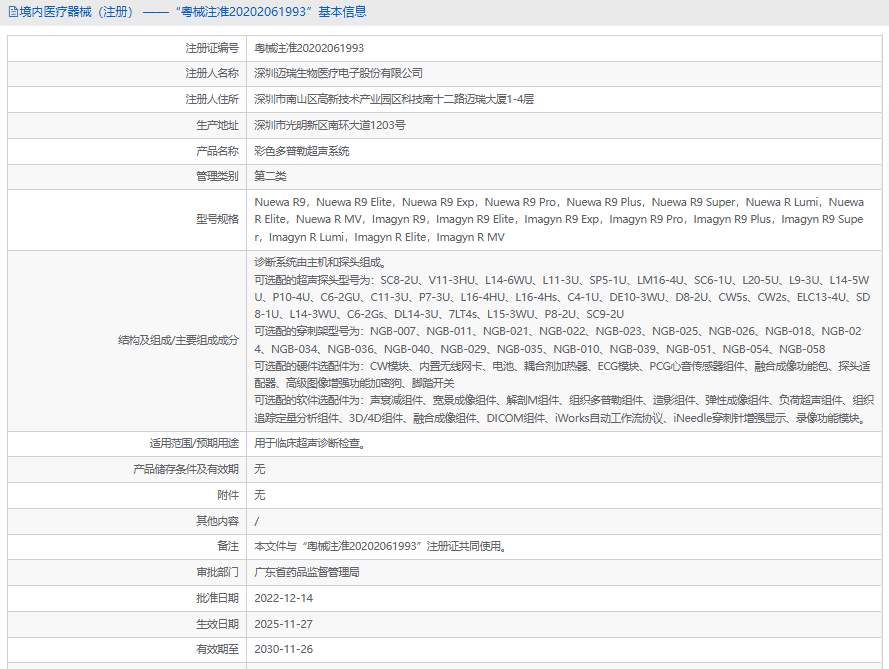This screenshot has width=889, height=669.
Task: Click expiry date 2030-11-26
Action: tap(283, 649)
